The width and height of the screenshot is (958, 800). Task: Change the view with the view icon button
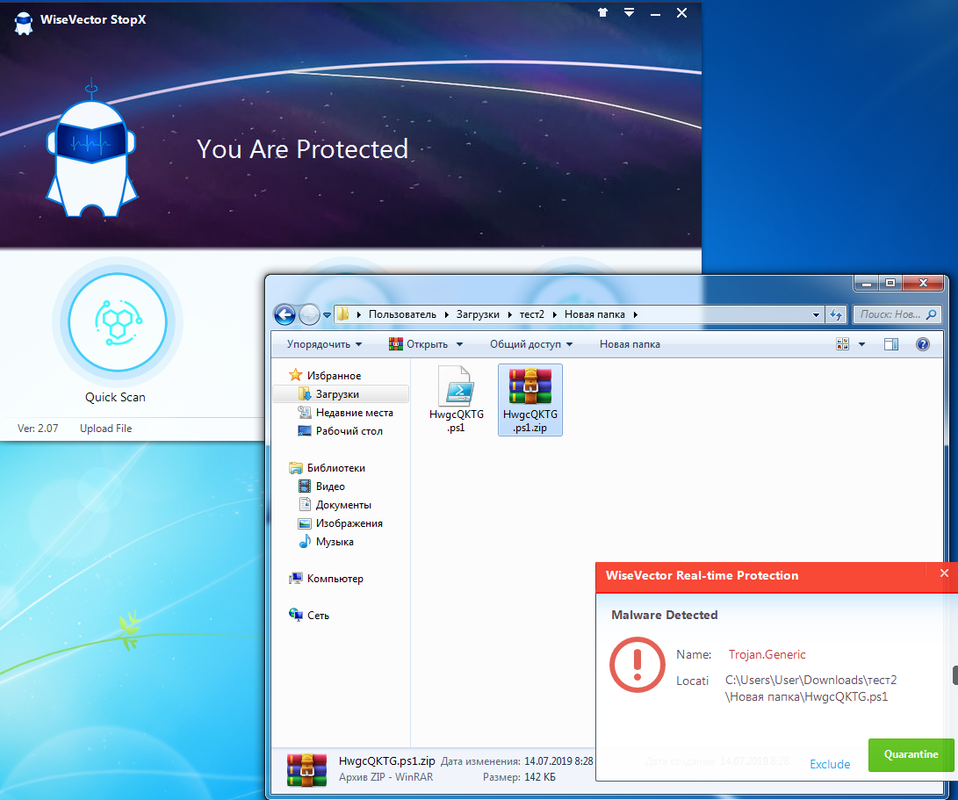pos(843,344)
